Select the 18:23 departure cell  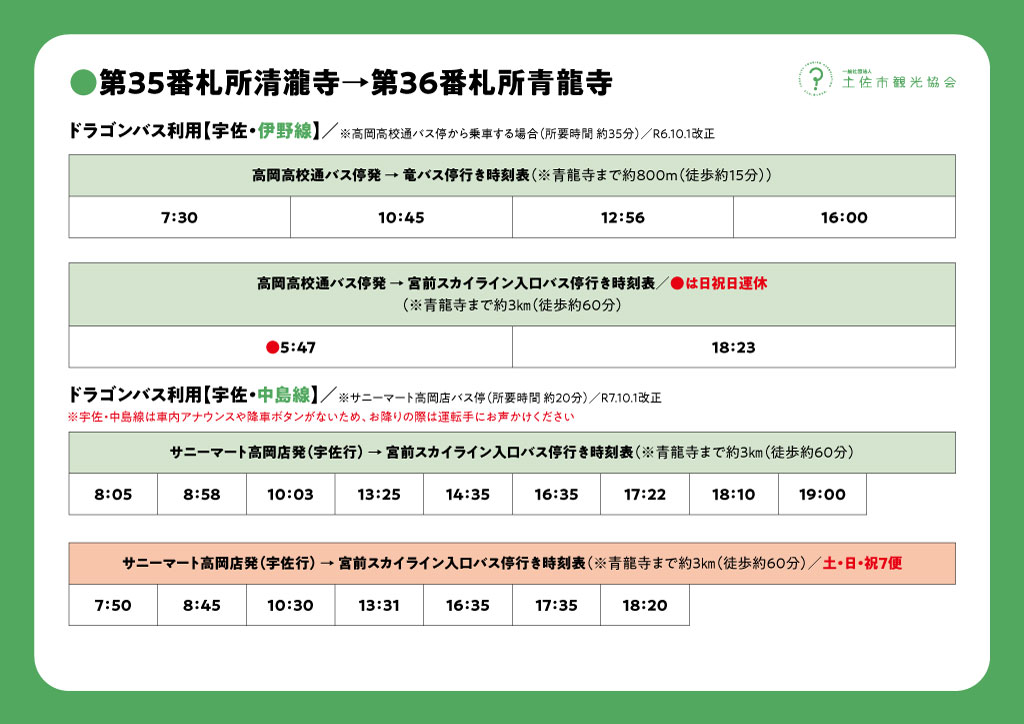[733, 348]
